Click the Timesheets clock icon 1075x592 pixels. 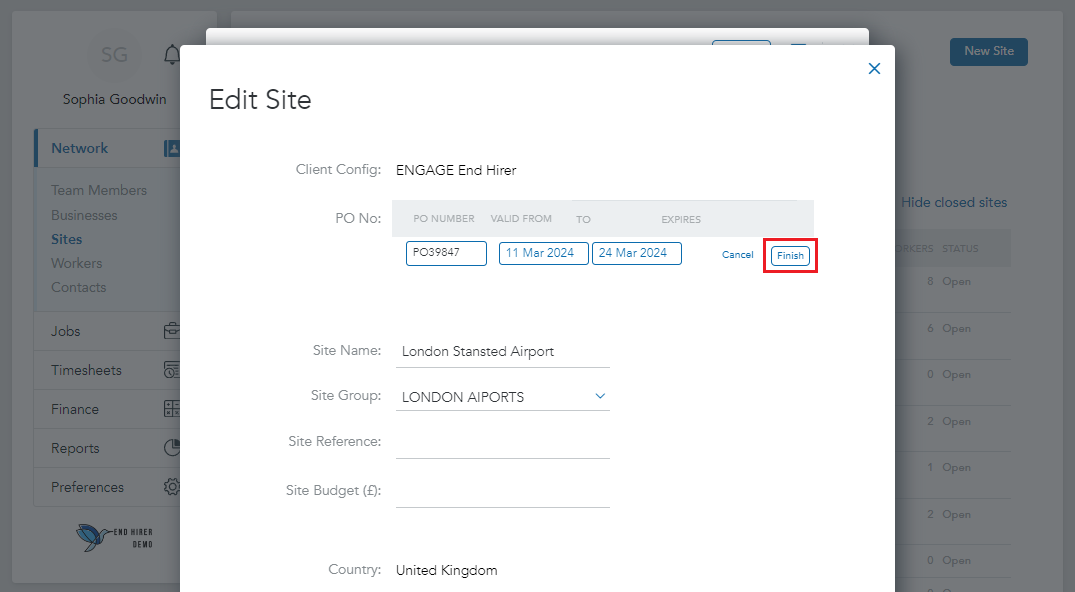coord(172,370)
